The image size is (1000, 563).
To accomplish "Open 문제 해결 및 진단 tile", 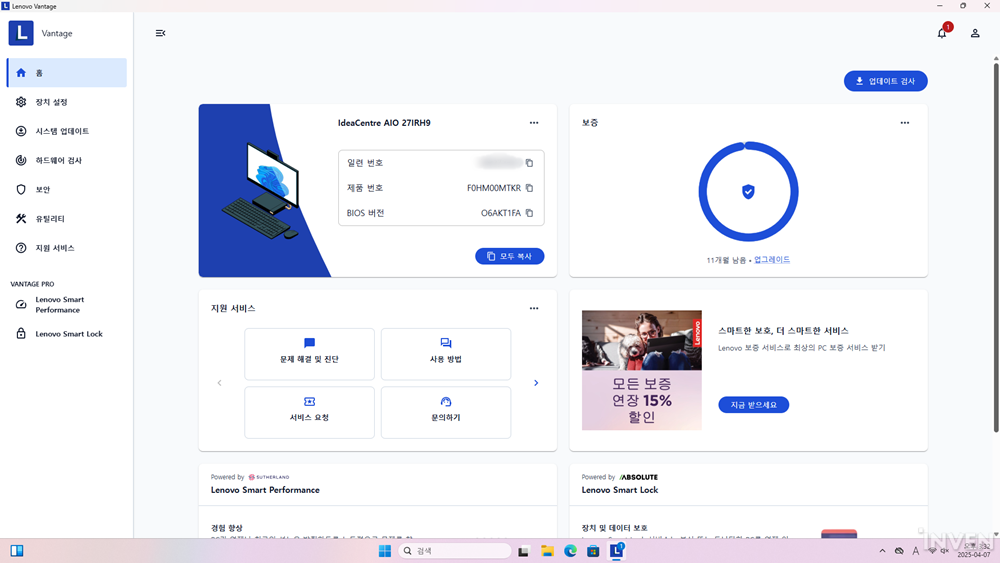I will (309, 354).
